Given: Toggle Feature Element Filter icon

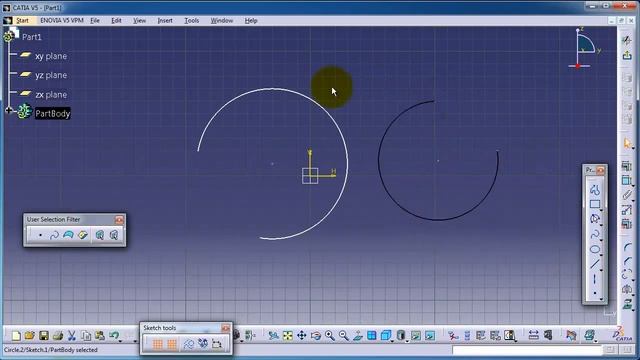Looking at the screenshot, I should click(100, 235).
